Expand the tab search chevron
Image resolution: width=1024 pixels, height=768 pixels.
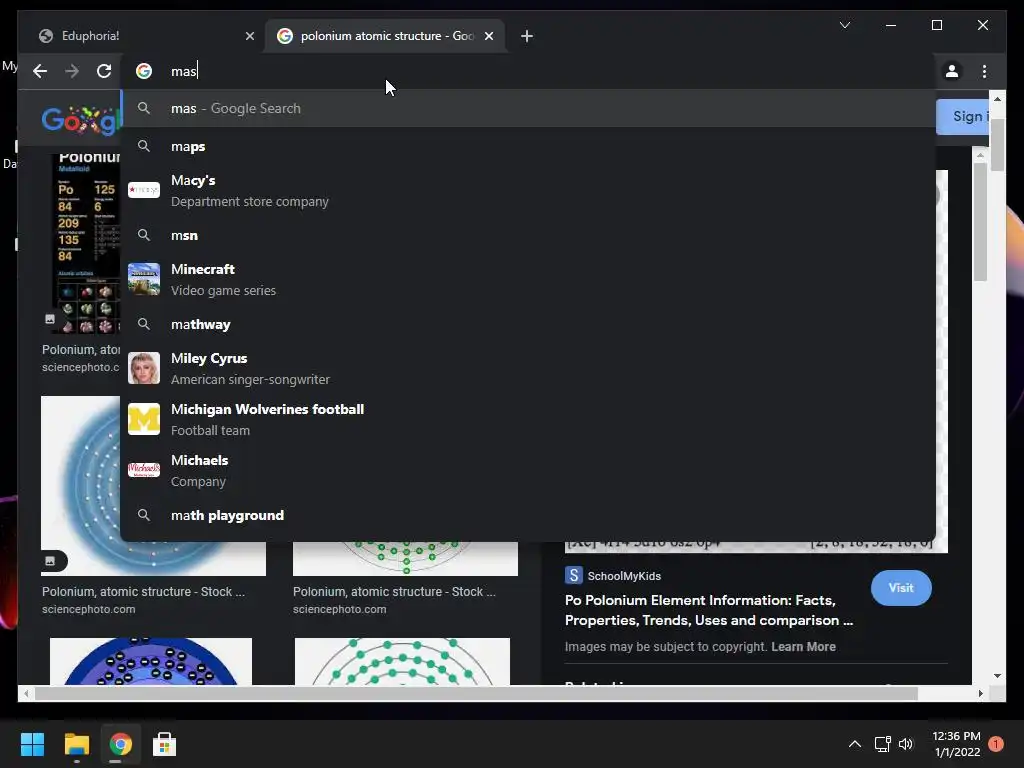coord(844,25)
